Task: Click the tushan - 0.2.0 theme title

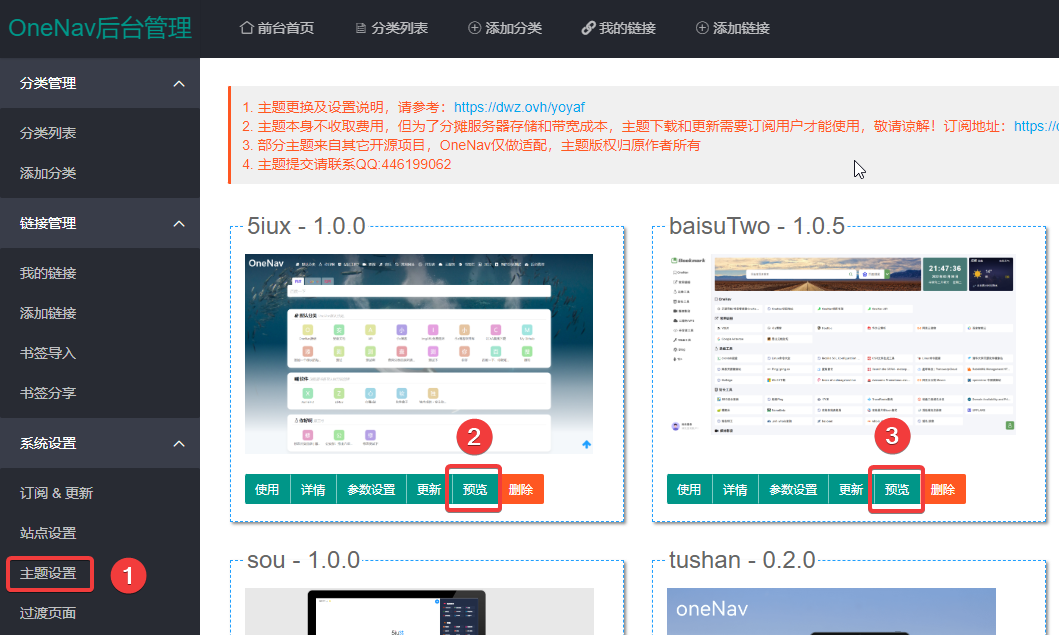Action: point(742,560)
